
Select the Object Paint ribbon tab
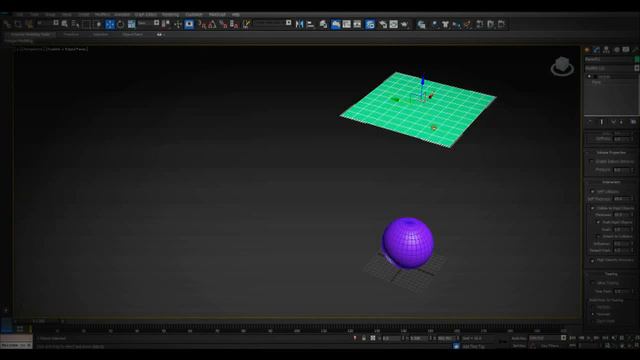click(x=133, y=35)
